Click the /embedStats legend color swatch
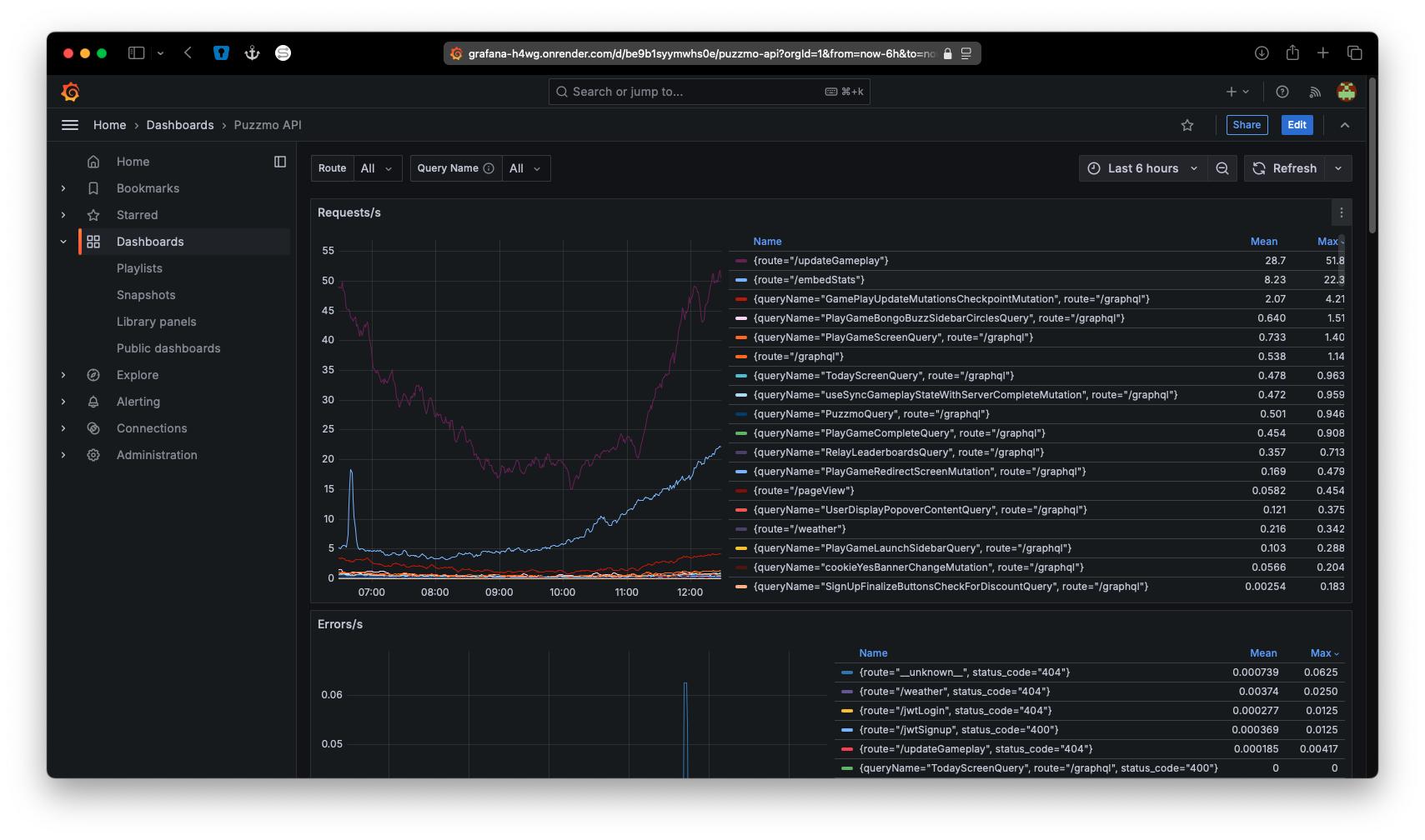The image size is (1425, 840). click(x=741, y=280)
